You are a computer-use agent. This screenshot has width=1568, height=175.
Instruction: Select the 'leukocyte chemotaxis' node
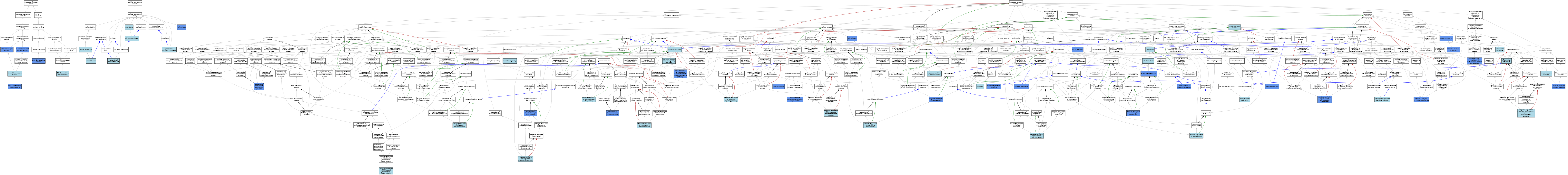click(1149, 73)
